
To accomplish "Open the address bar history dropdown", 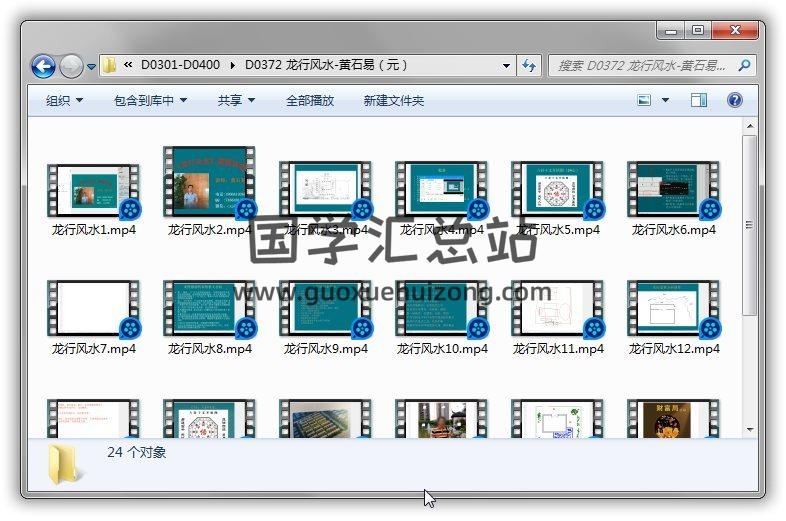I will [x=507, y=66].
